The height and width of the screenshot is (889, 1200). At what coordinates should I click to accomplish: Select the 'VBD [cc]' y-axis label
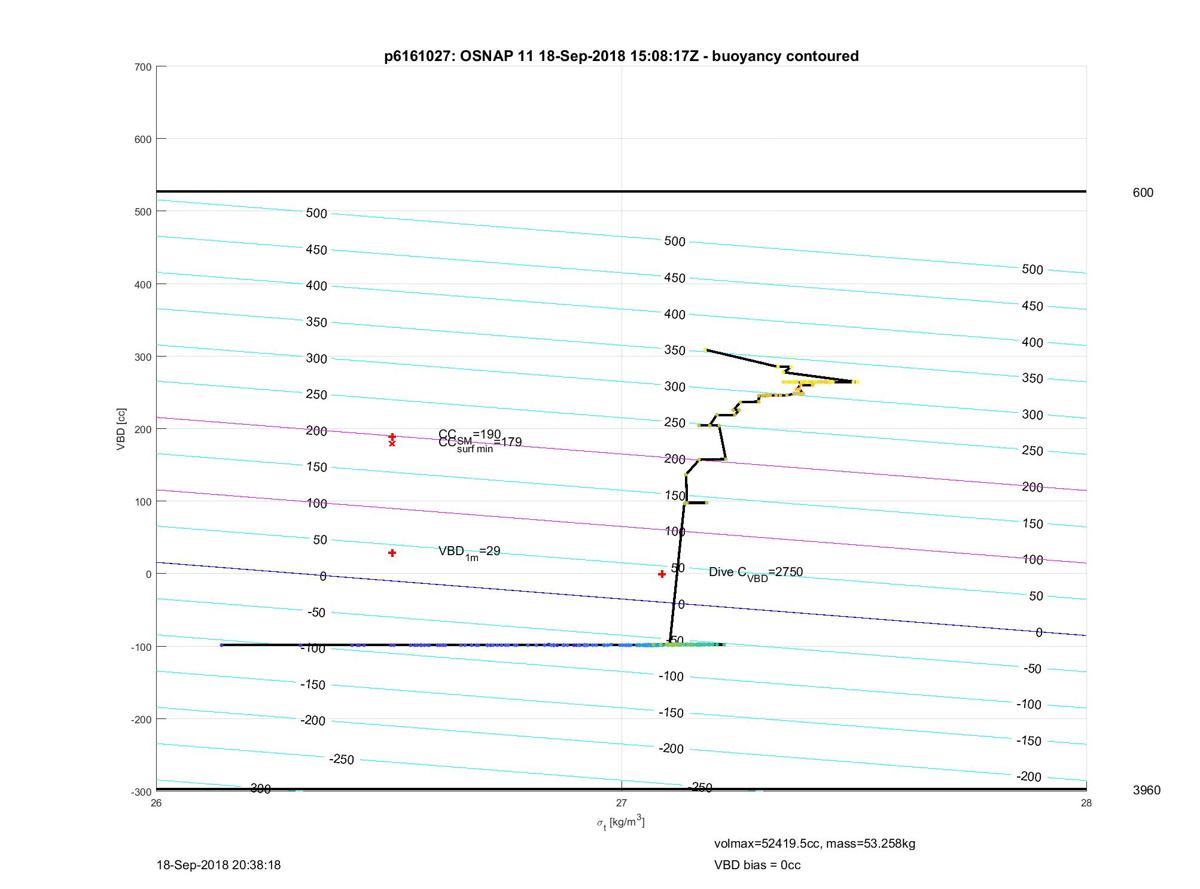121,428
